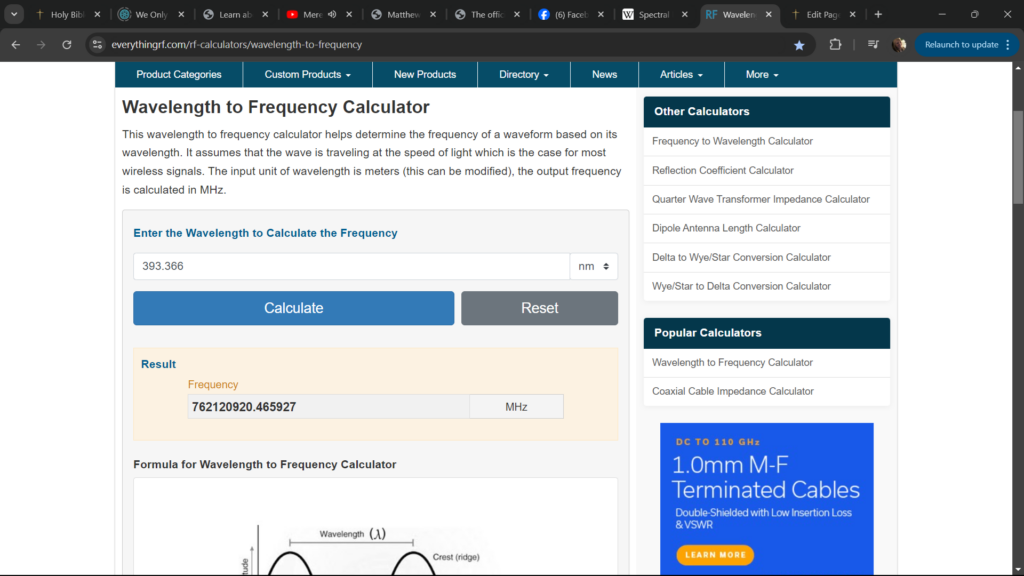1024x576 pixels.
Task: Open Dipole Antenna Length Calculator link
Action: (x=726, y=228)
